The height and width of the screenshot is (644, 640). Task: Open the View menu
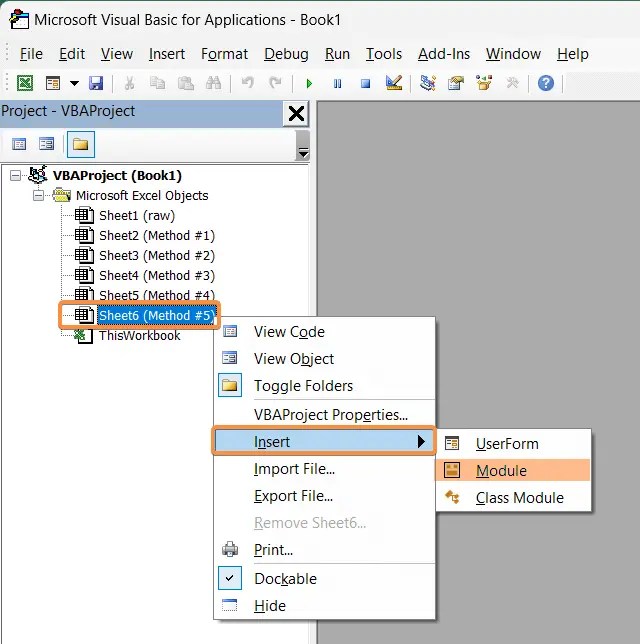click(117, 54)
